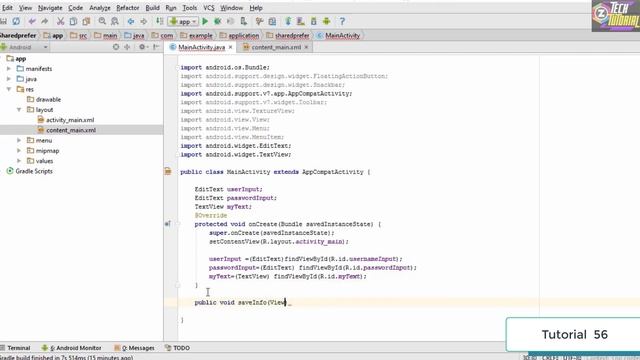Viewport: 640px width, 360px height.
Task: Open the VCS menu
Action: point(209,8)
